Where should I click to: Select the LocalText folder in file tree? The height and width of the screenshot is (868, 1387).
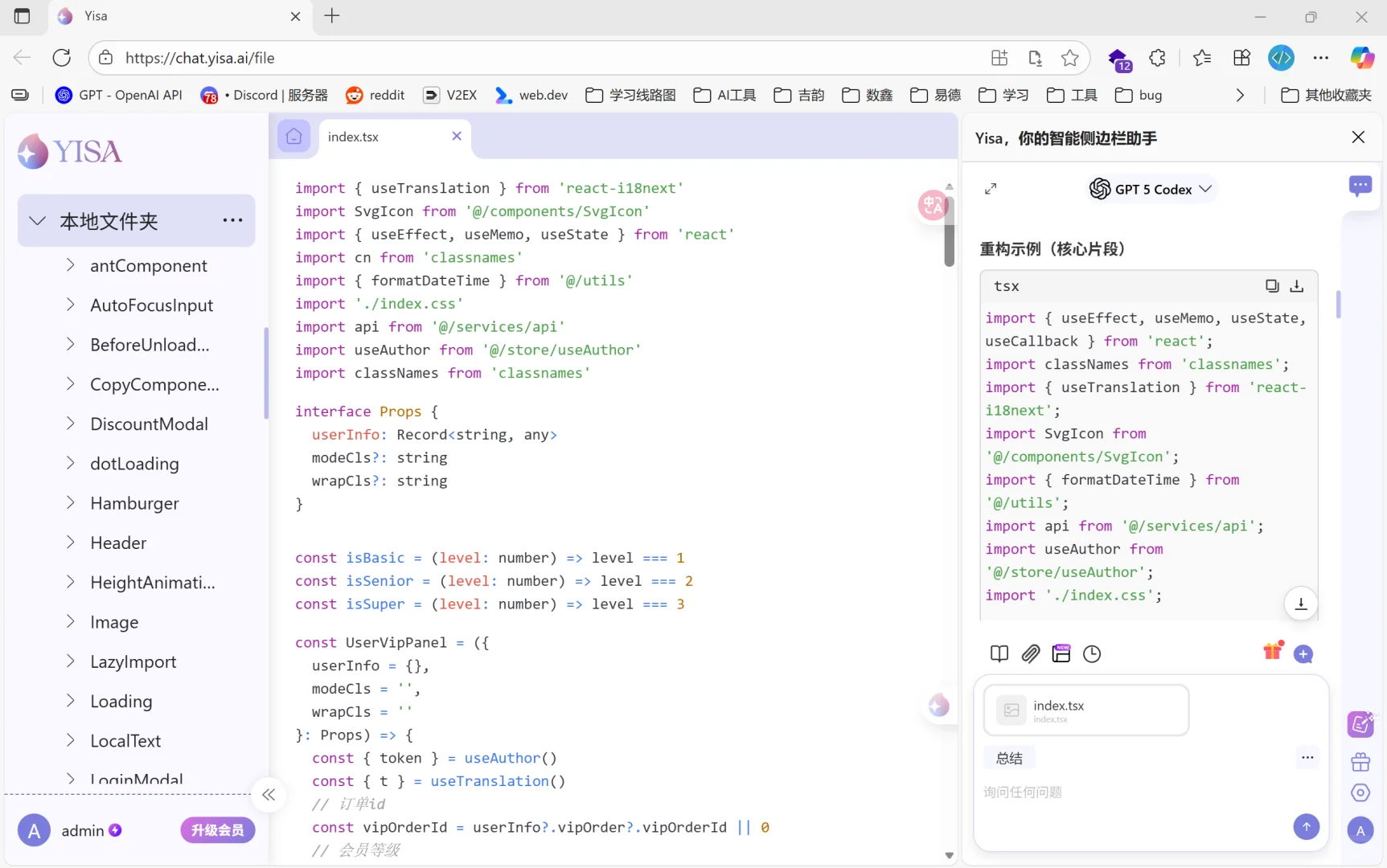point(125,740)
